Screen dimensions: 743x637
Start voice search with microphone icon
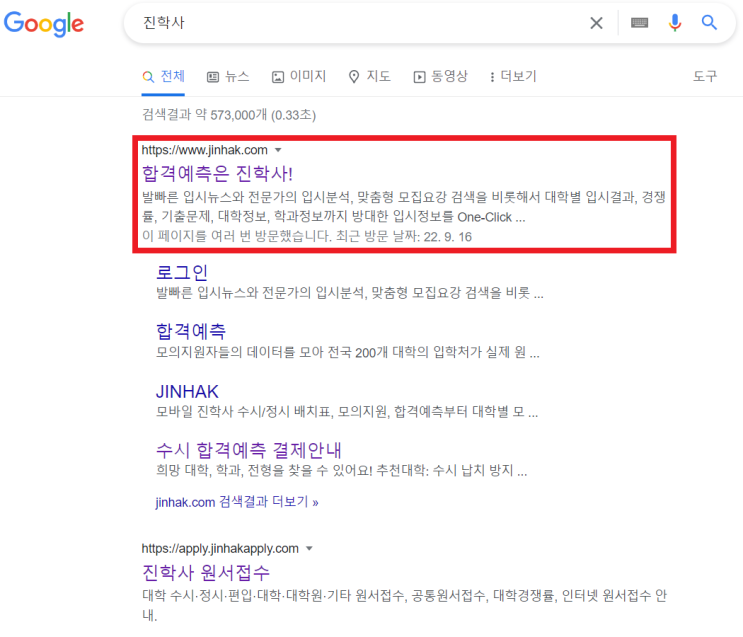pos(675,22)
